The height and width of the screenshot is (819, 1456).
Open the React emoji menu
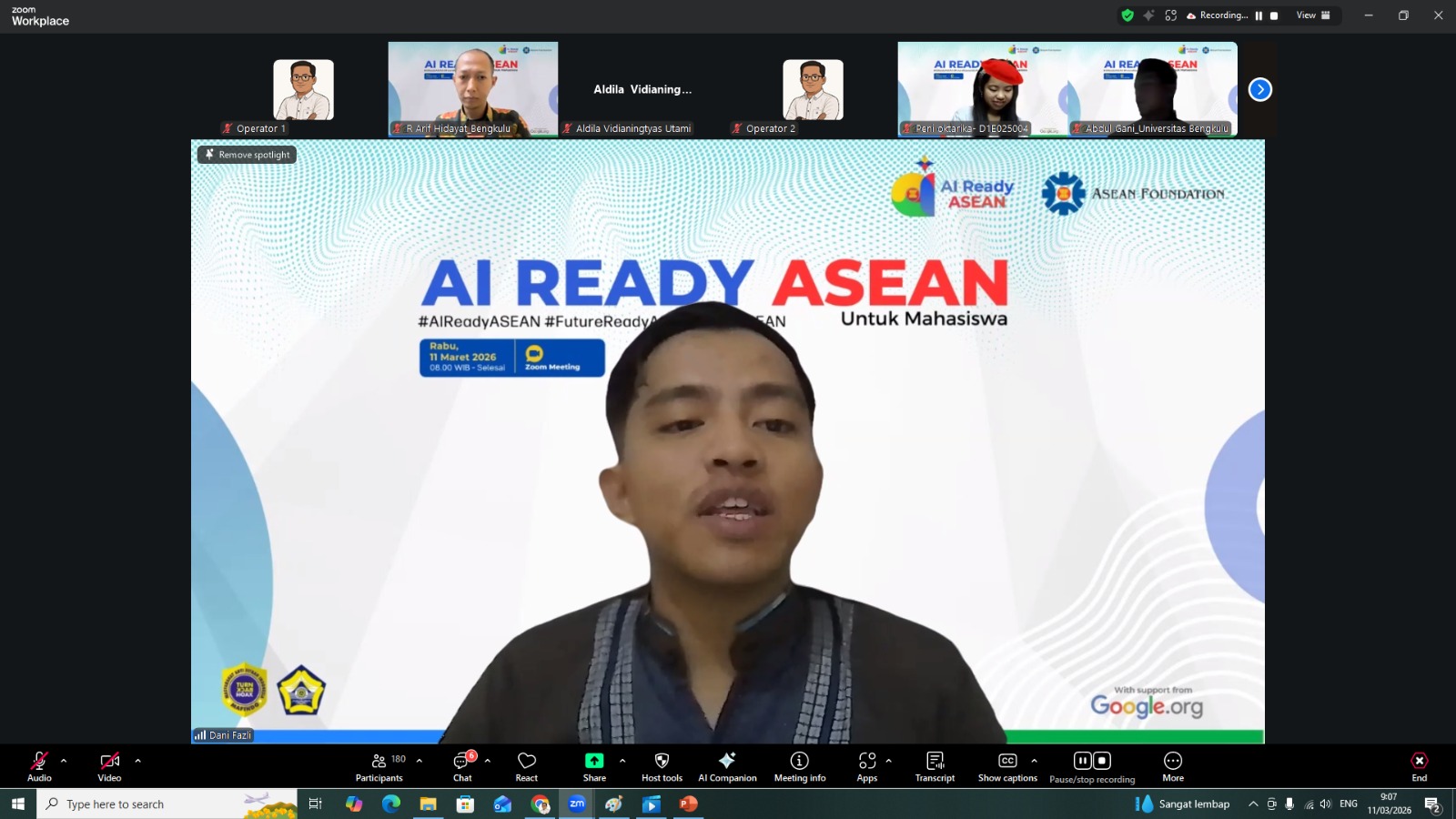(526, 766)
